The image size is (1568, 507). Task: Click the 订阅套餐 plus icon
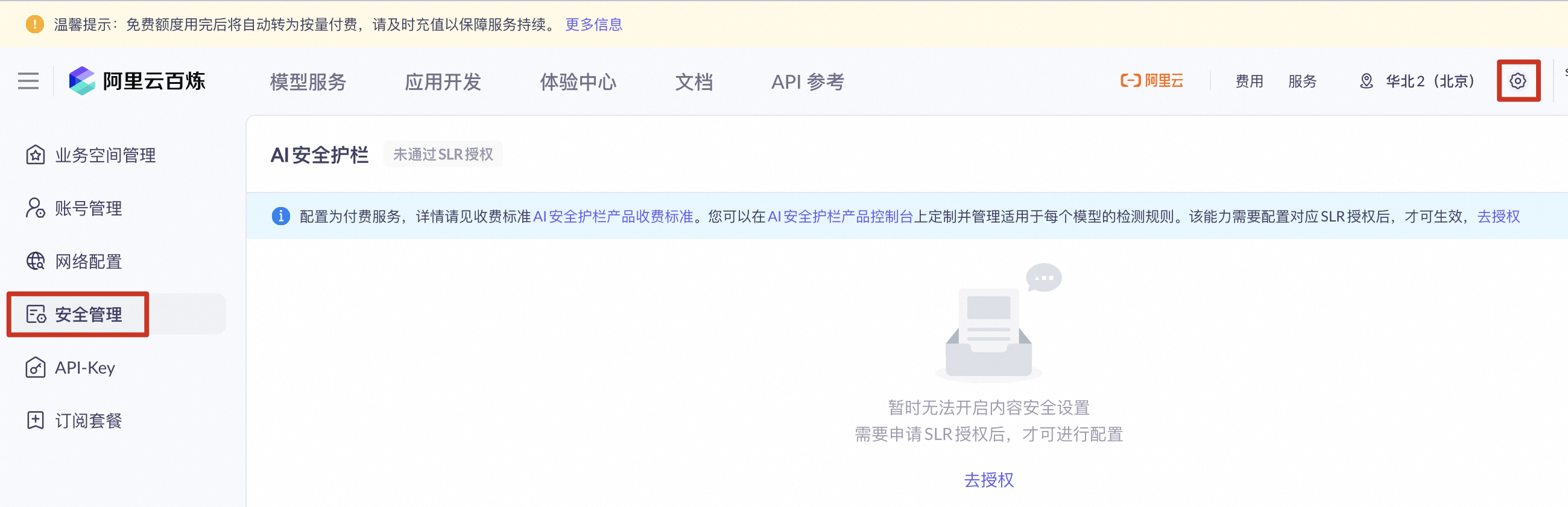pyautogui.click(x=36, y=420)
